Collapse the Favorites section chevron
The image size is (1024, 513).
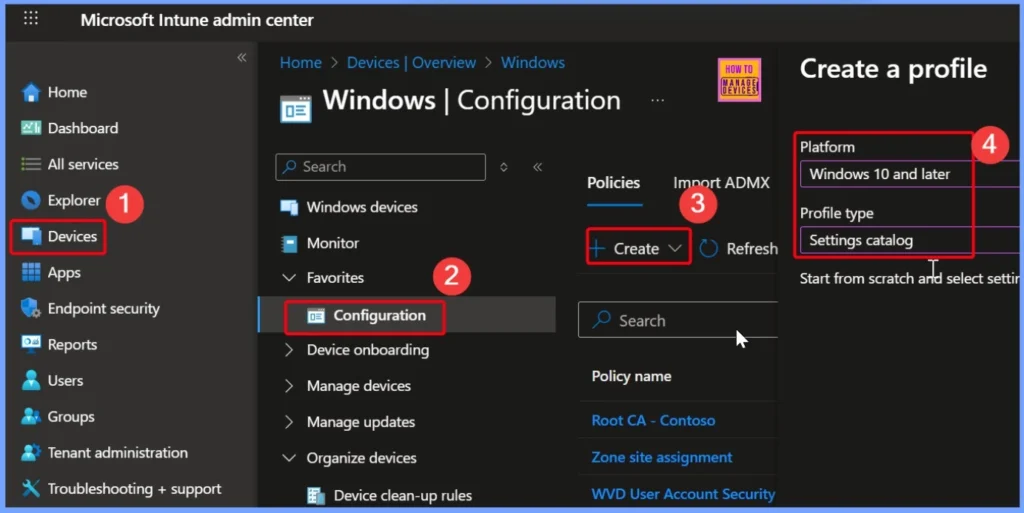(289, 278)
